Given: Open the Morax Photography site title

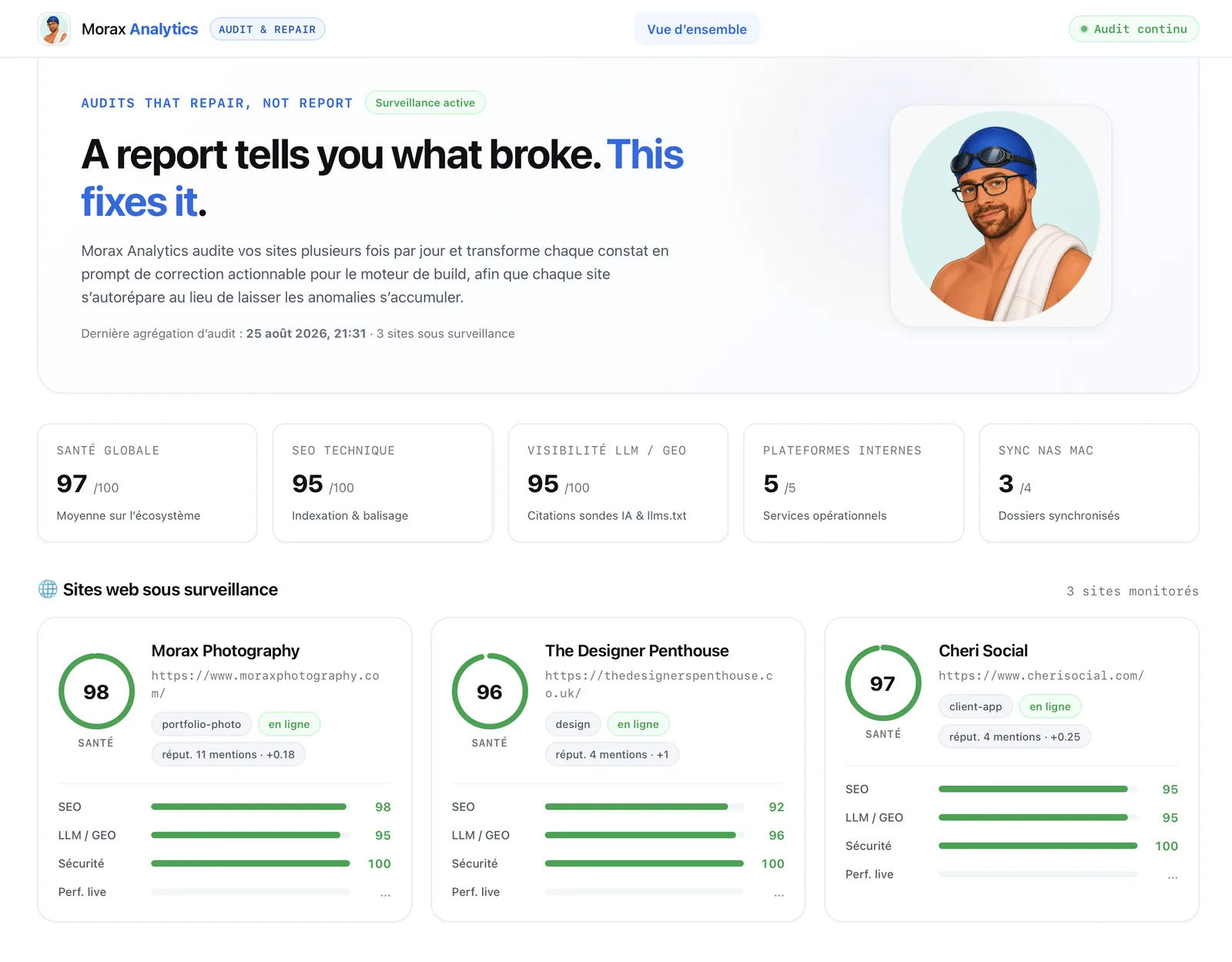Looking at the screenshot, I should [x=226, y=651].
